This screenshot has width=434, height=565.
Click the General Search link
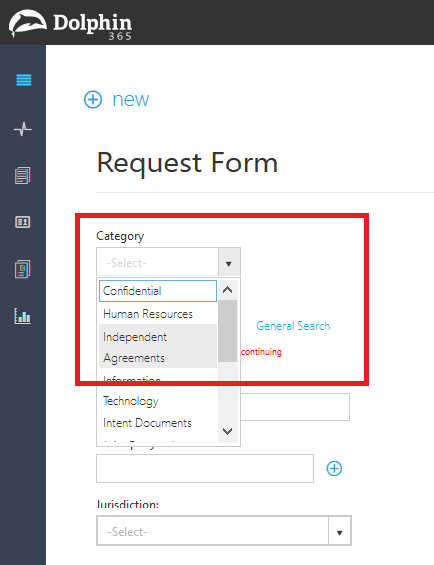293,326
